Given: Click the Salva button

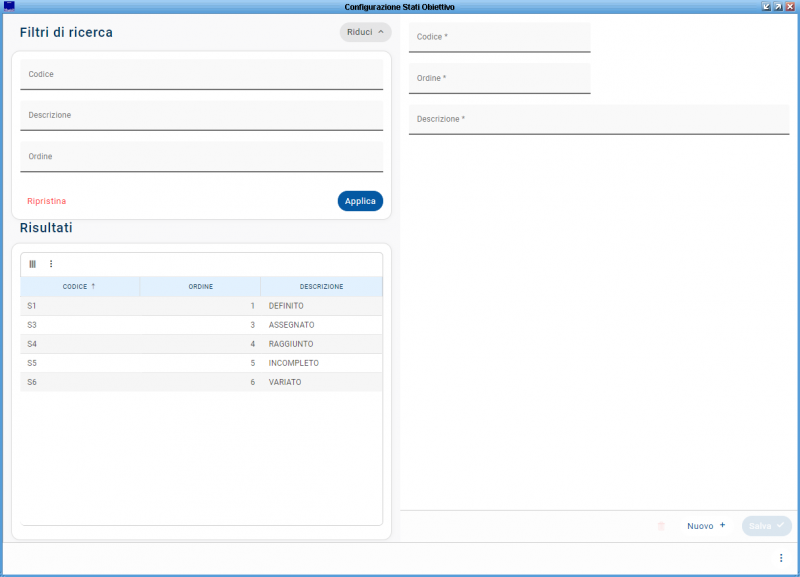Looking at the screenshot, I should pos(766,526).
